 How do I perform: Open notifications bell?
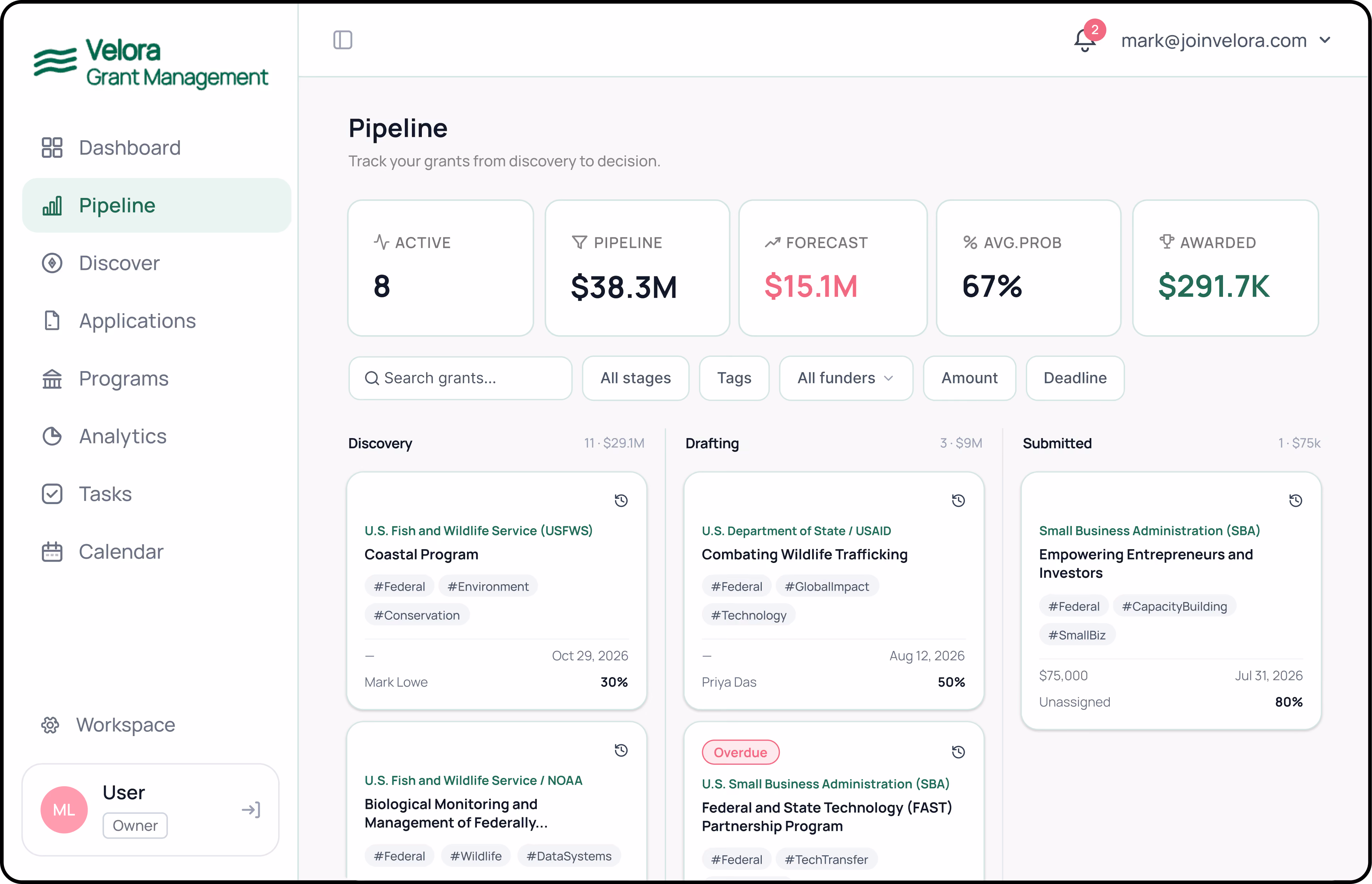[x=1084, y=40]
